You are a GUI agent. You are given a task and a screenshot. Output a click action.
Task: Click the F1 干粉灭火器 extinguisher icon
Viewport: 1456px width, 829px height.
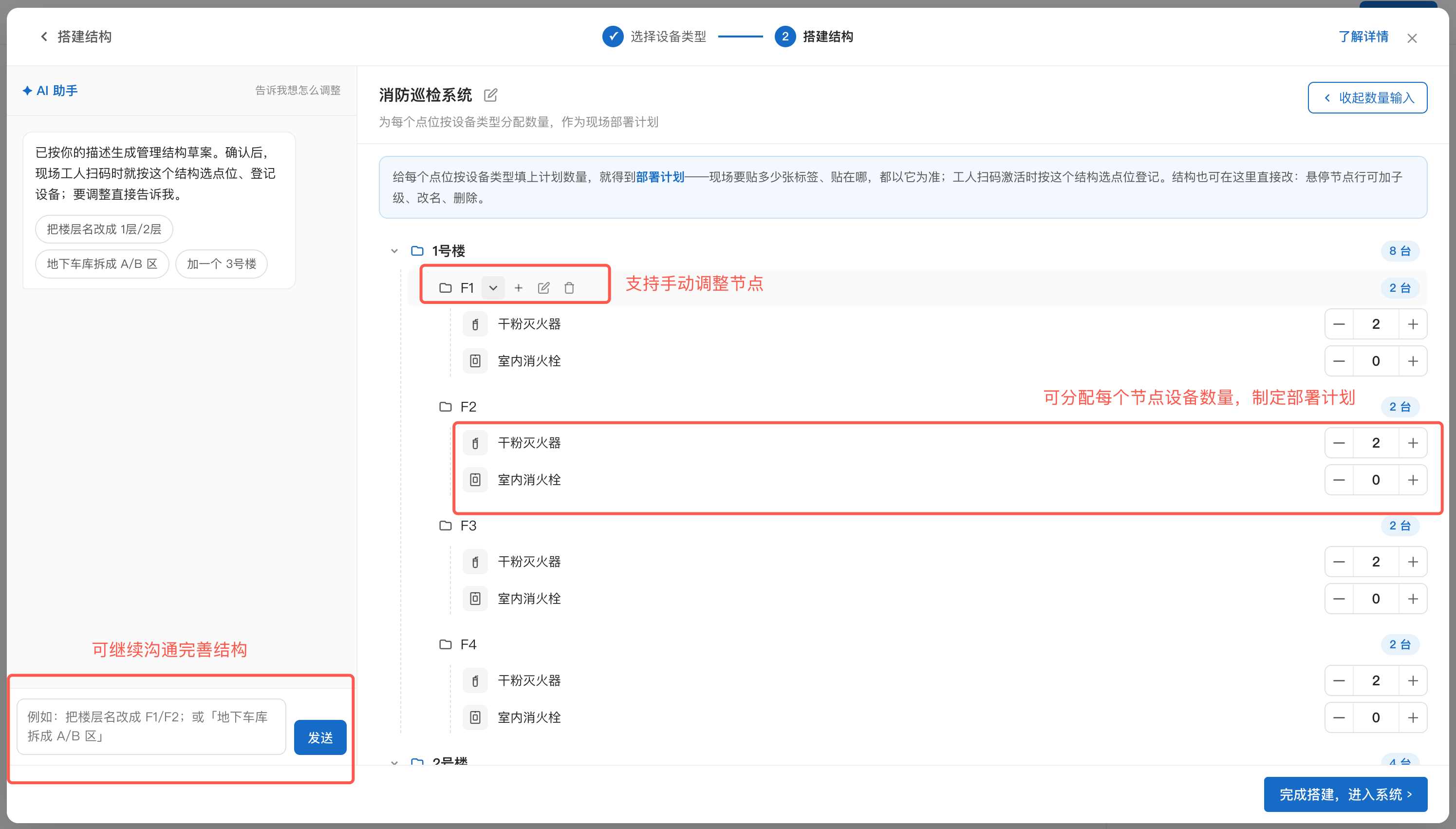[x=475, y=324]
